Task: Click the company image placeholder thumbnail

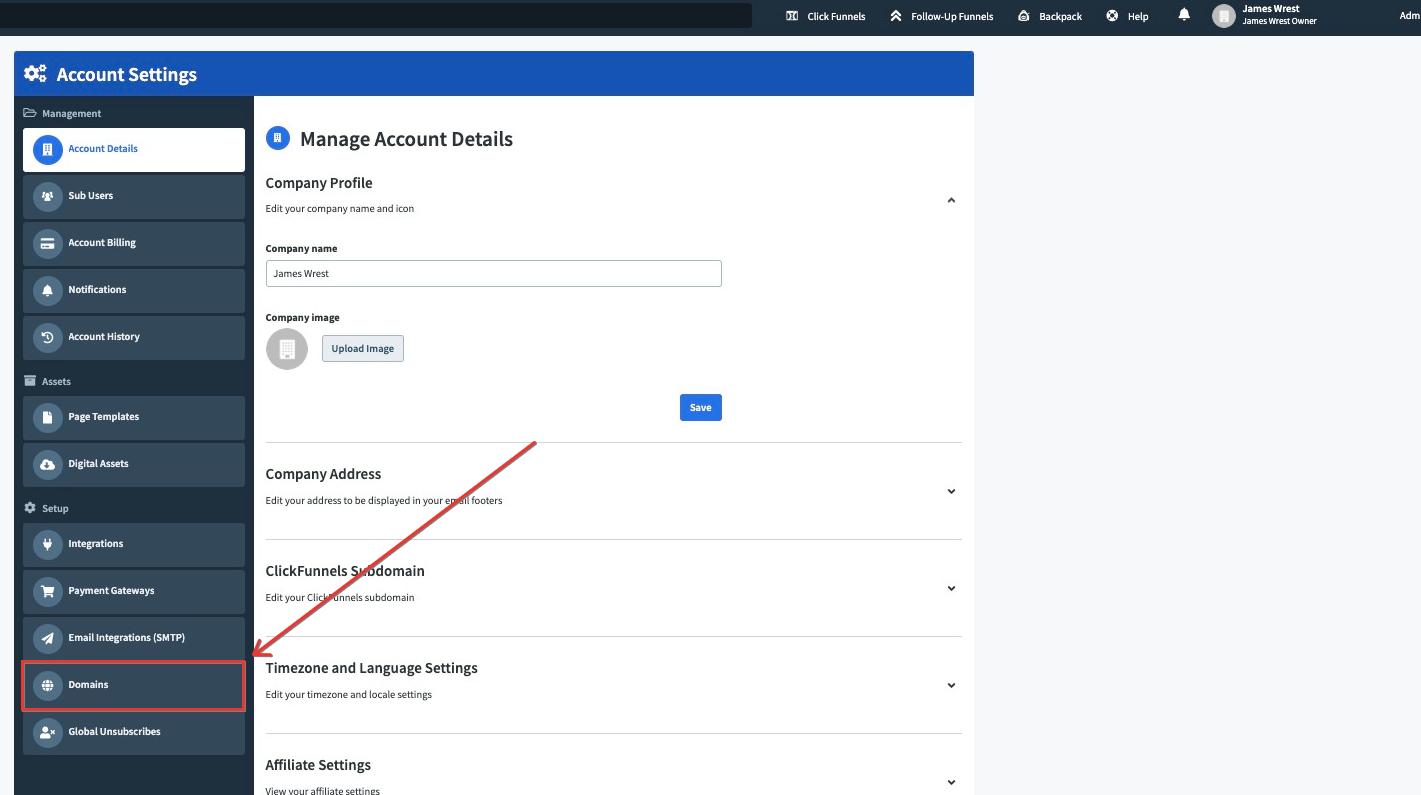Action: point(287,349)
